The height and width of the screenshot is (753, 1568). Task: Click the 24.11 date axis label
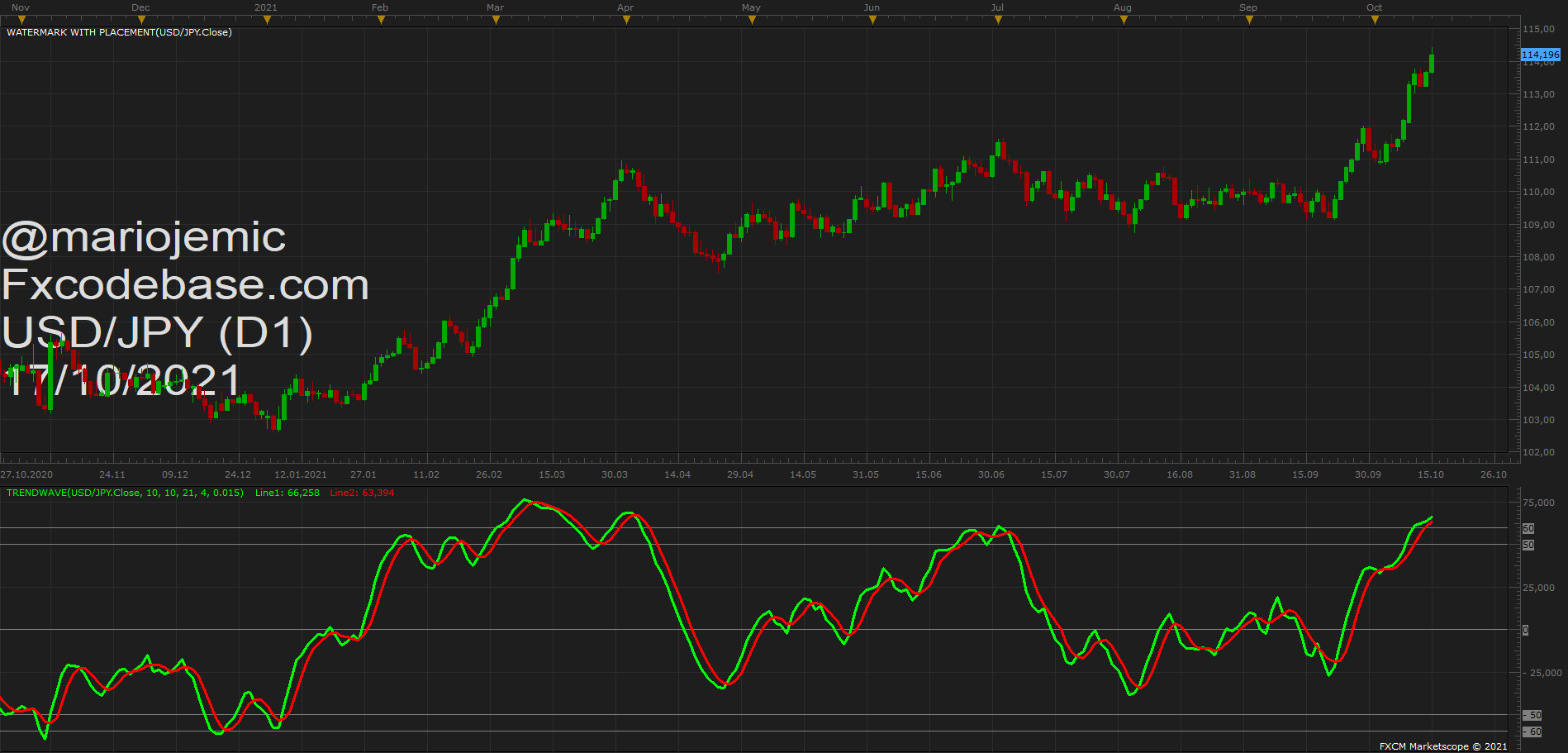112,474
